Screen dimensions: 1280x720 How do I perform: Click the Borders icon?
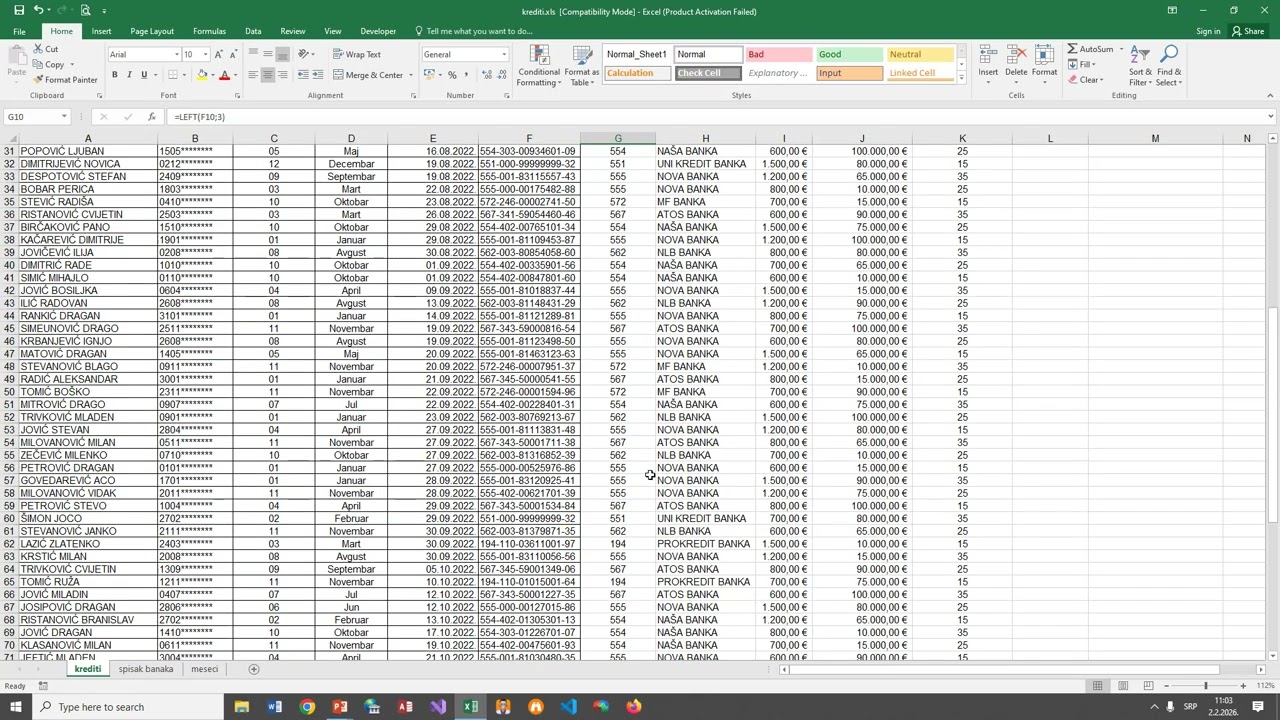click(173, 75)
